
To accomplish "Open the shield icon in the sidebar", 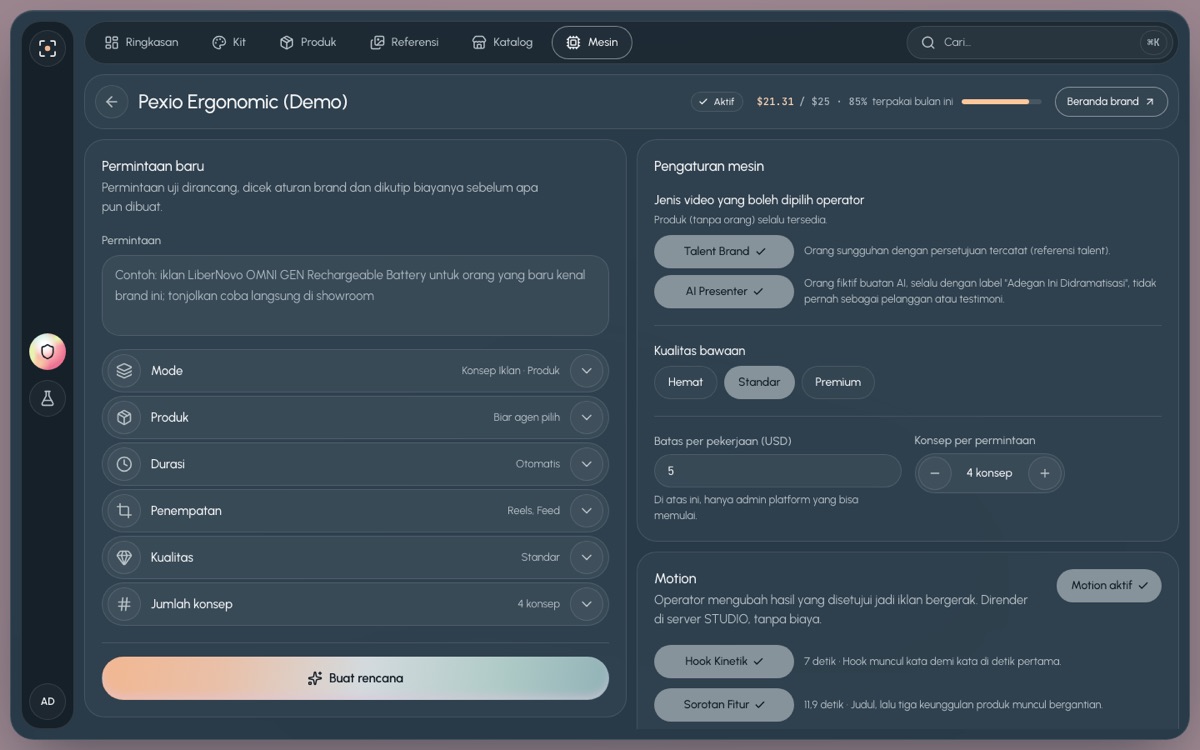I will coord(47,352).
